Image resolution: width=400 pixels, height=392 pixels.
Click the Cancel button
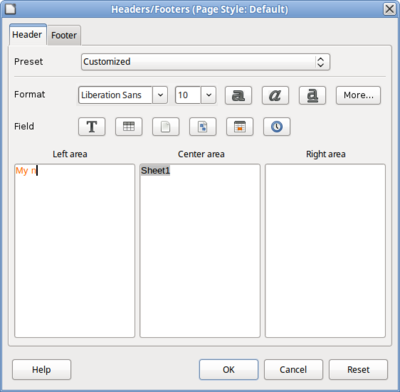[x=293, y=369]
